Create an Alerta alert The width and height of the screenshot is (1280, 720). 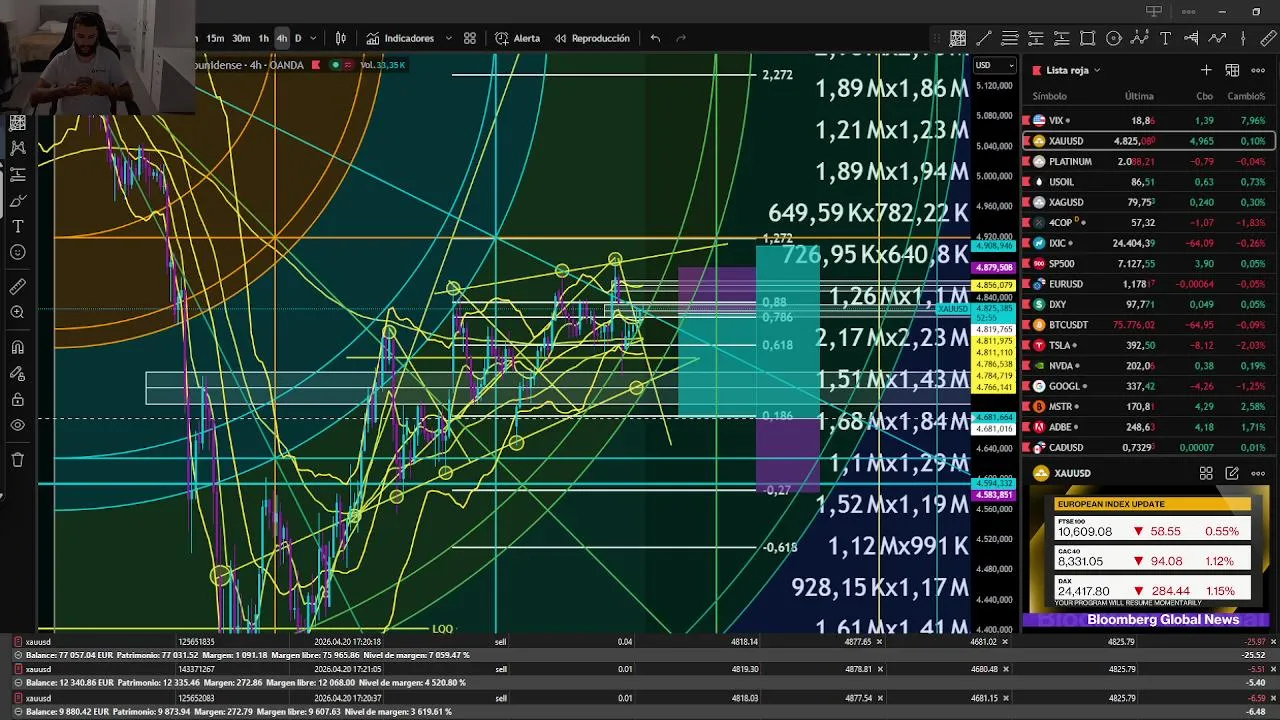[x=518, y=38]
